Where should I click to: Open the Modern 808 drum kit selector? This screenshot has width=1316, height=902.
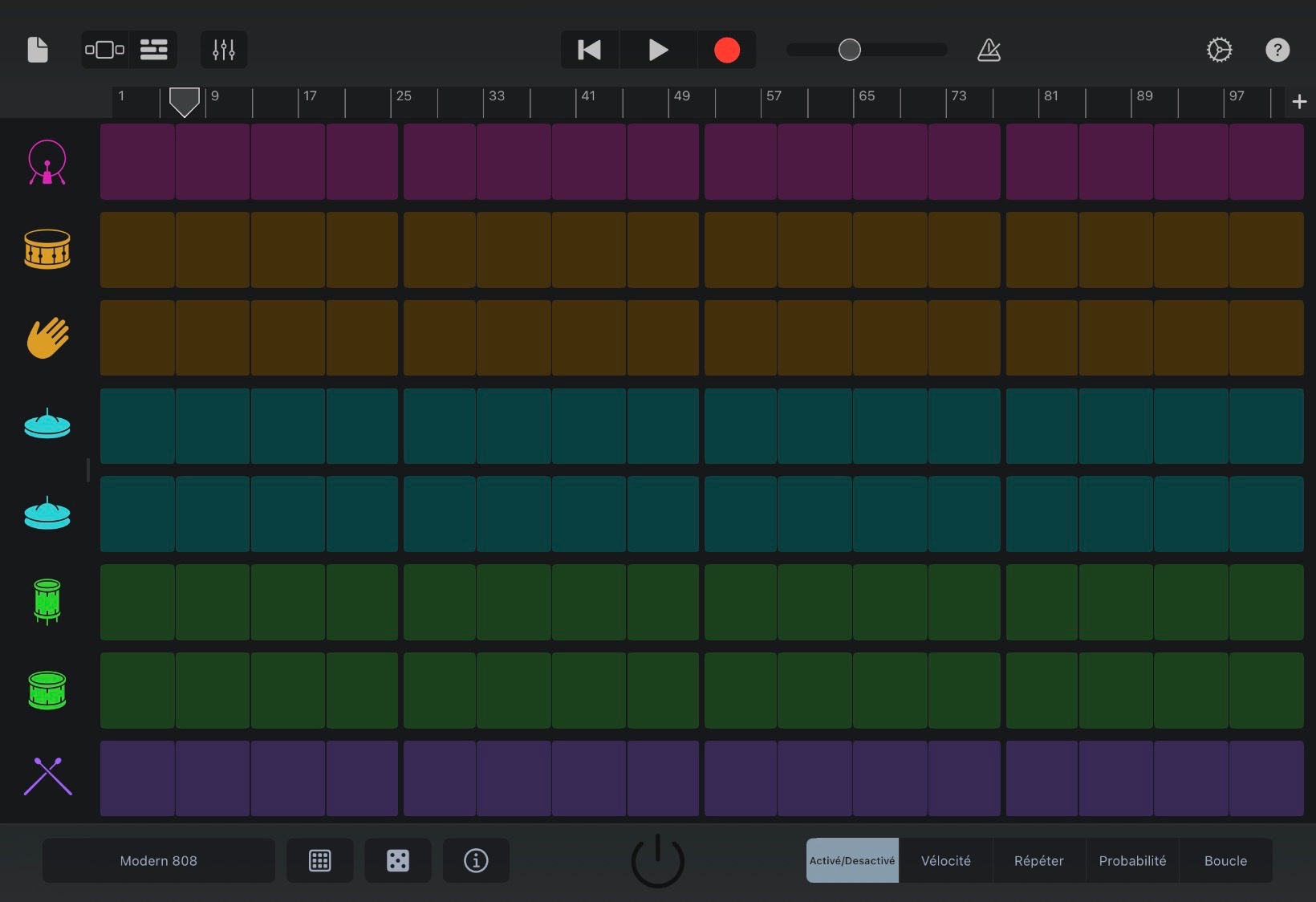[x=158, y=860]
